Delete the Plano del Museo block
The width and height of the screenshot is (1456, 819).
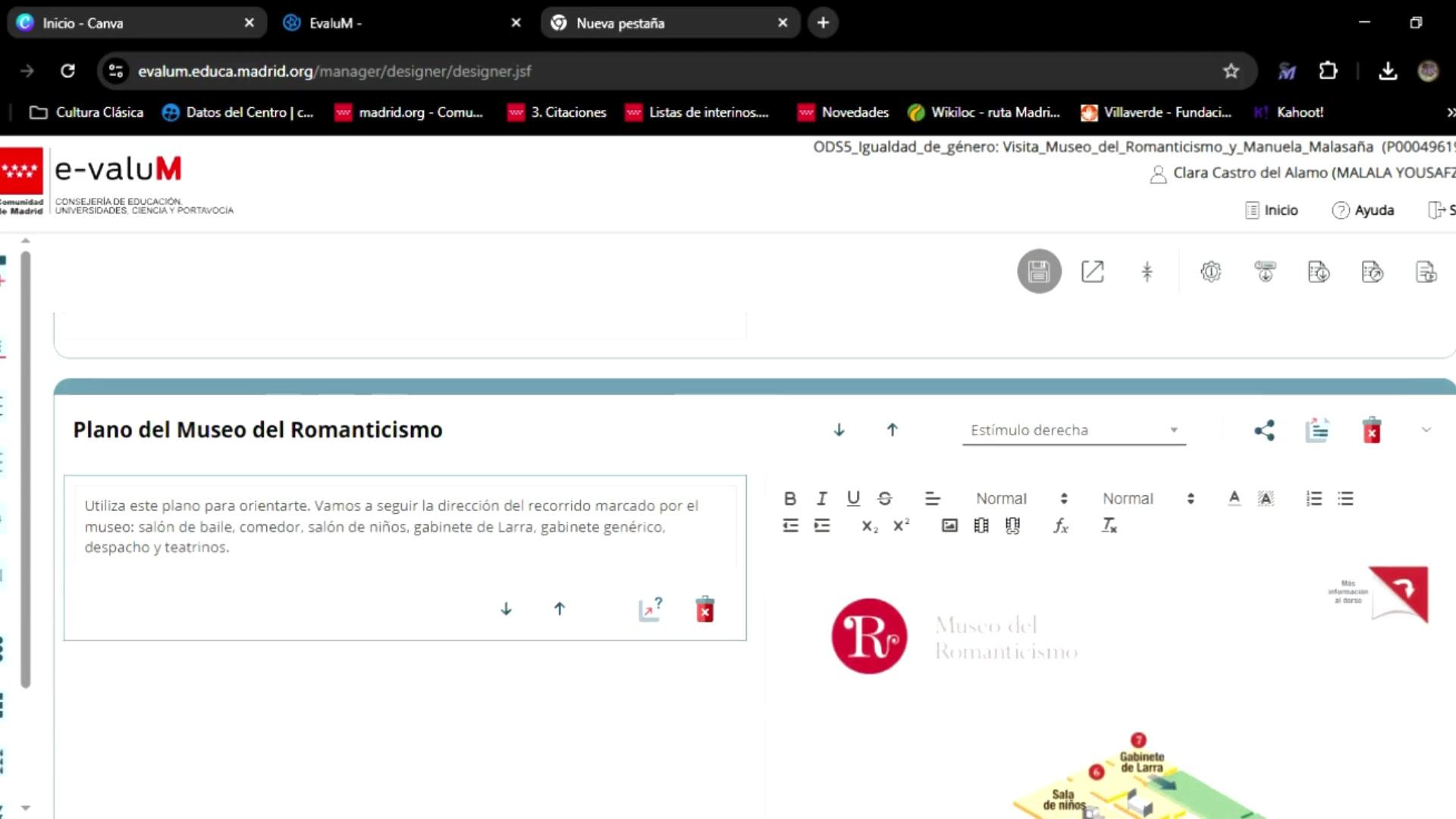coord(1371,431)
